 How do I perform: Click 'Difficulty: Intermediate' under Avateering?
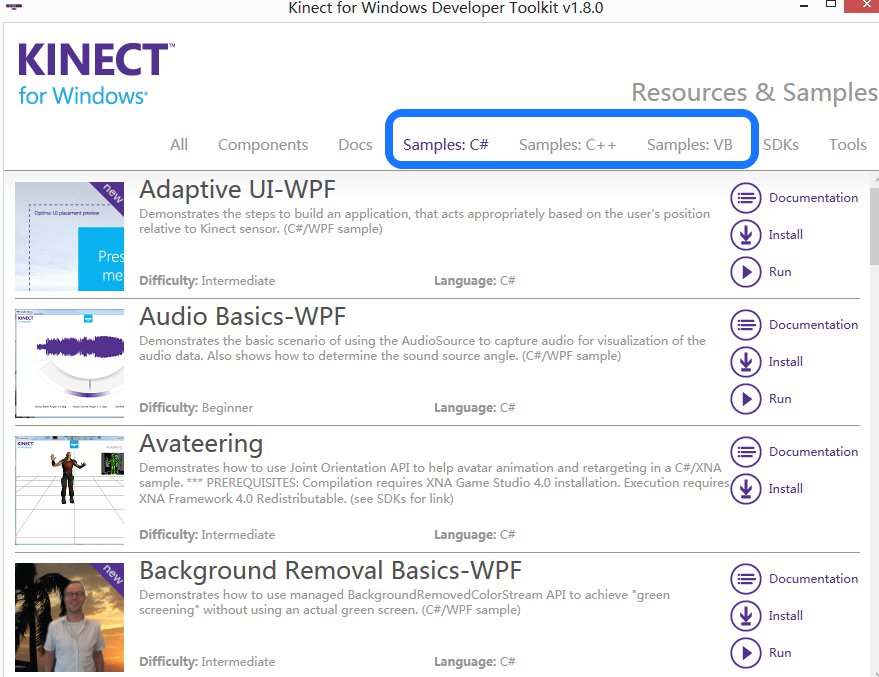point(207,535)
